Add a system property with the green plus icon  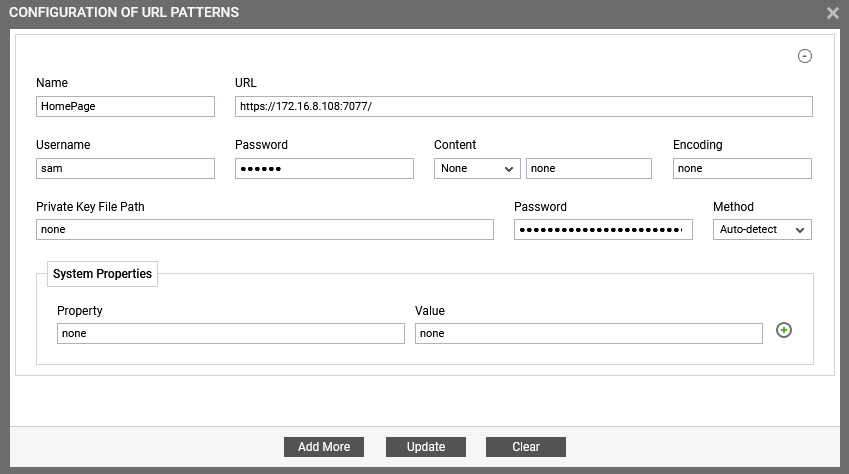coord(783,330)
